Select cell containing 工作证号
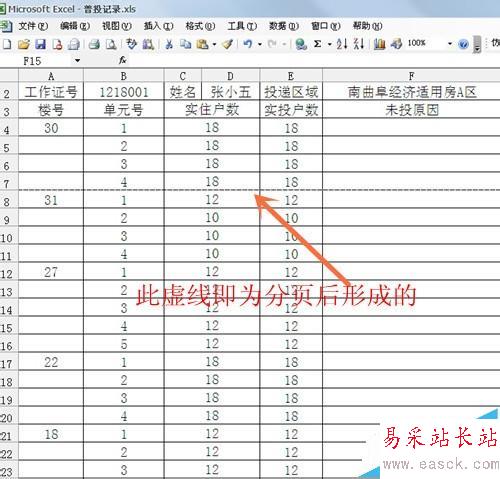Screen dimensions: 500x479 coord(51,91)
